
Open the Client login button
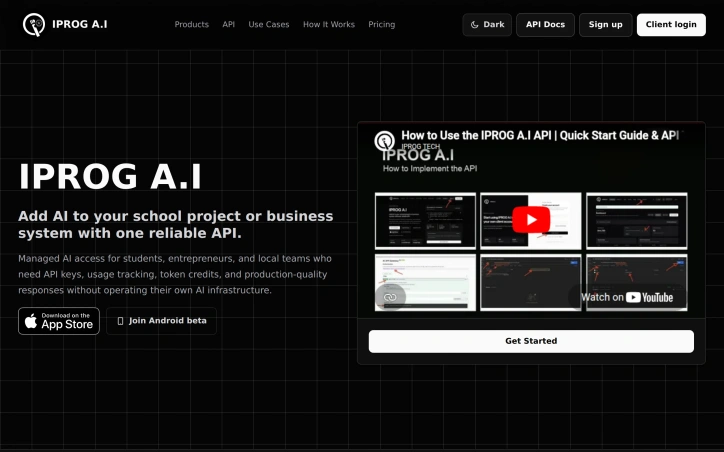coord(671,24)
